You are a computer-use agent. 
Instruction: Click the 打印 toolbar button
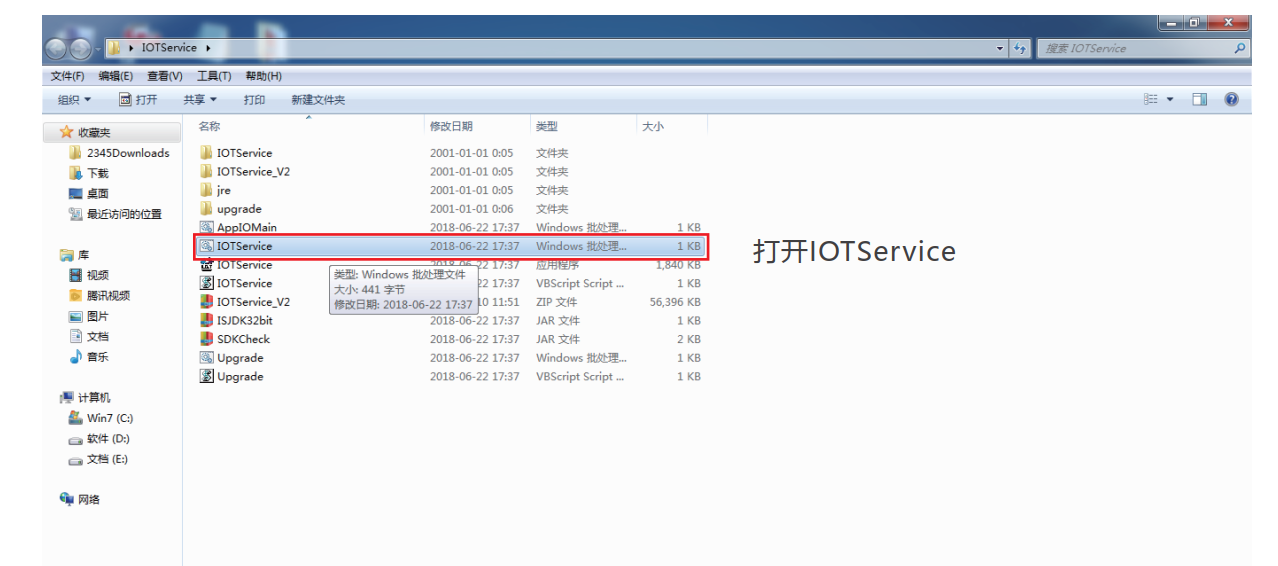tap(254, 99)
